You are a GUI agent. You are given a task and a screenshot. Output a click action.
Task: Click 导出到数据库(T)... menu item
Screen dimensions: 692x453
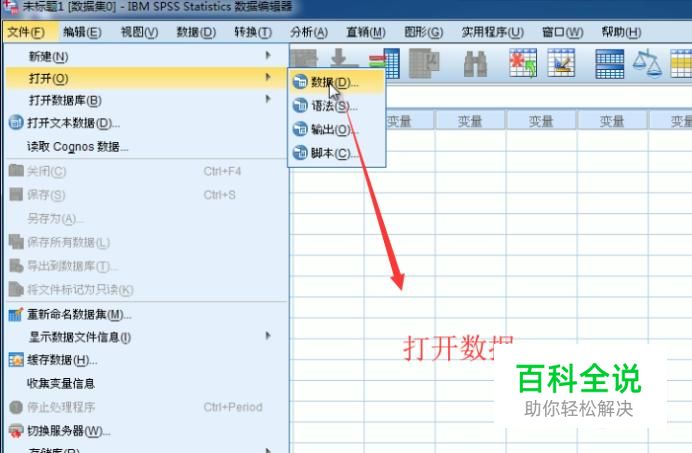point(147,266)
